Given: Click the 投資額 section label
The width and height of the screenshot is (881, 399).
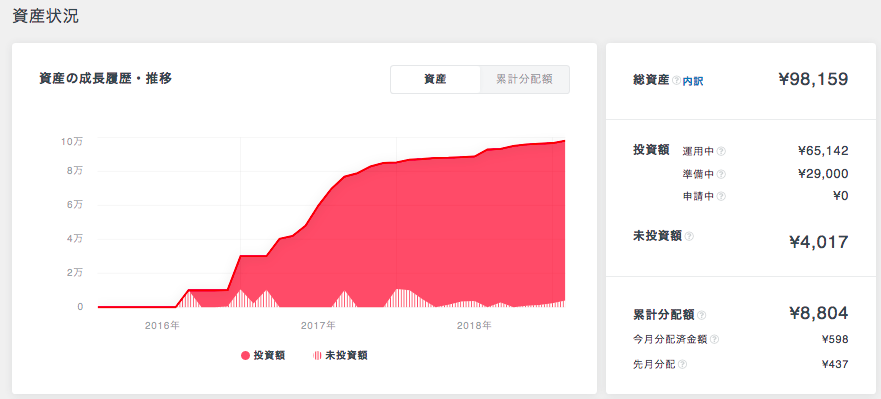Looking at the screenshot, I should click(x=651, y=149).
